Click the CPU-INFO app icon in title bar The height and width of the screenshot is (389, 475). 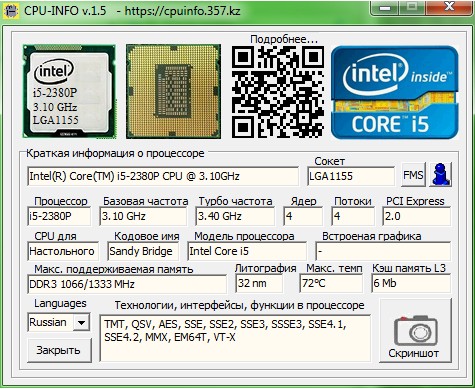coord(11,10)
